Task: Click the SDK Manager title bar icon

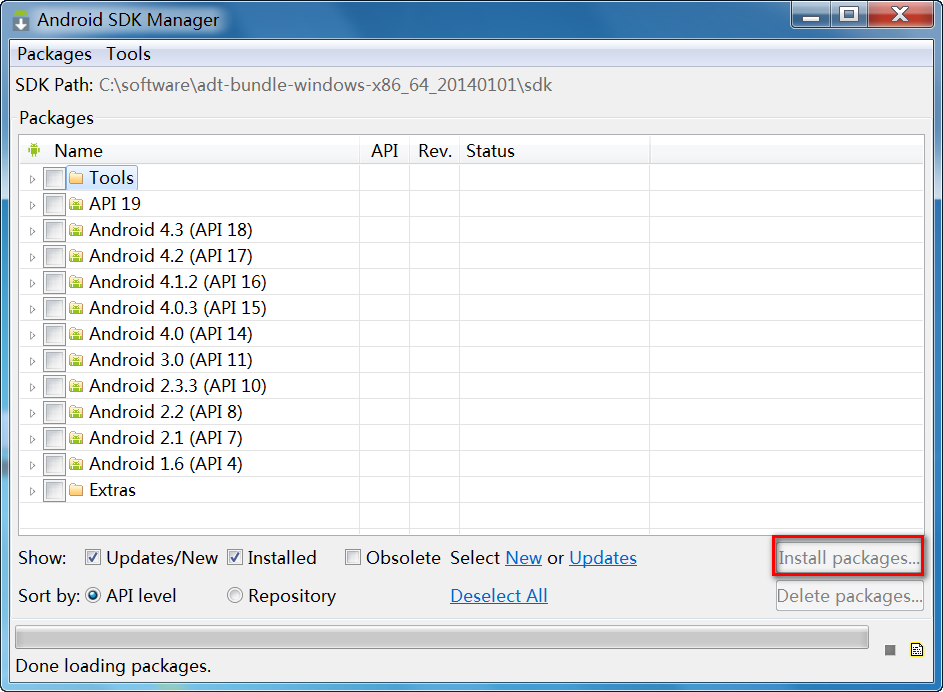Action: pos(21,20)
